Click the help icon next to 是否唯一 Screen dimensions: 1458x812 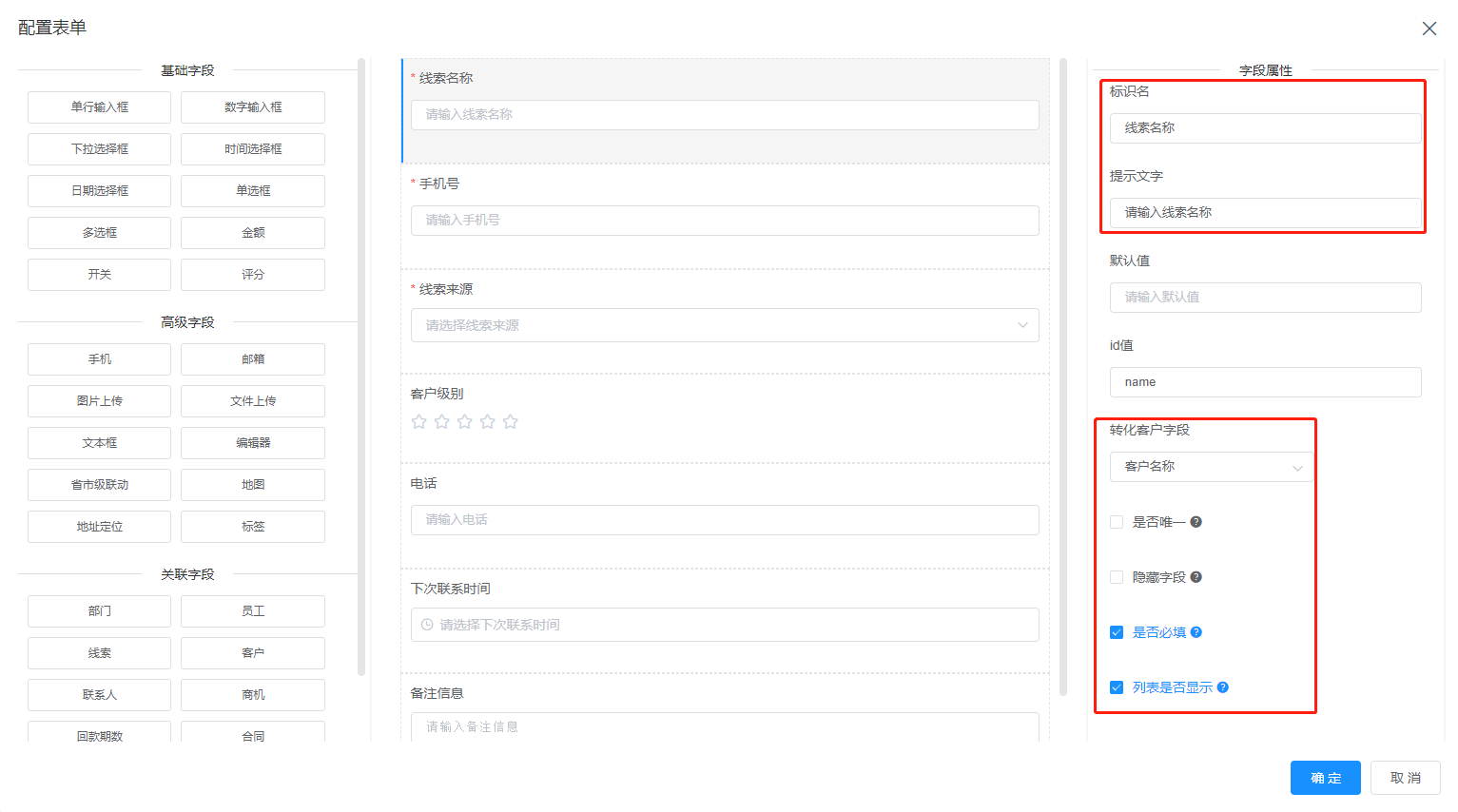point(1196,522)
